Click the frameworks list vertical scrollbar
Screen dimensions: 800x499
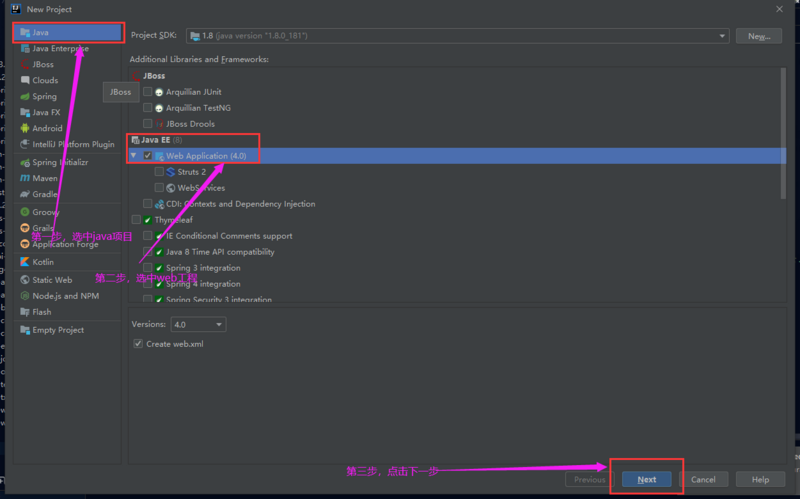click(x=783, y=134)
